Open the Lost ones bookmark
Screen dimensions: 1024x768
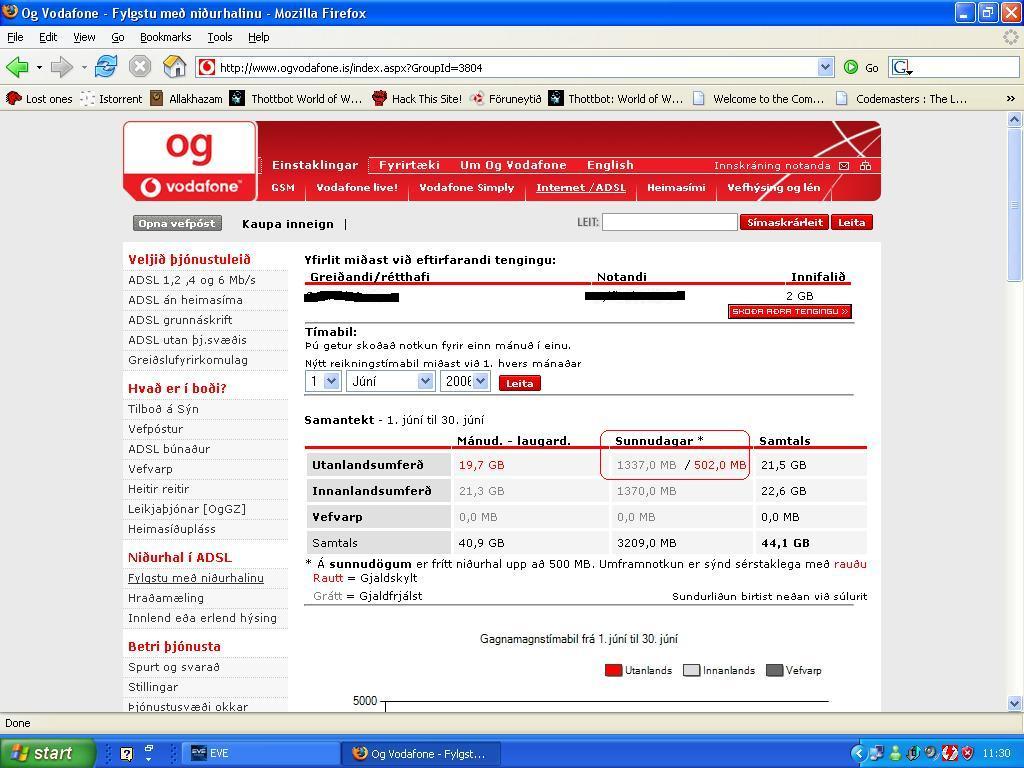[39, 99]
